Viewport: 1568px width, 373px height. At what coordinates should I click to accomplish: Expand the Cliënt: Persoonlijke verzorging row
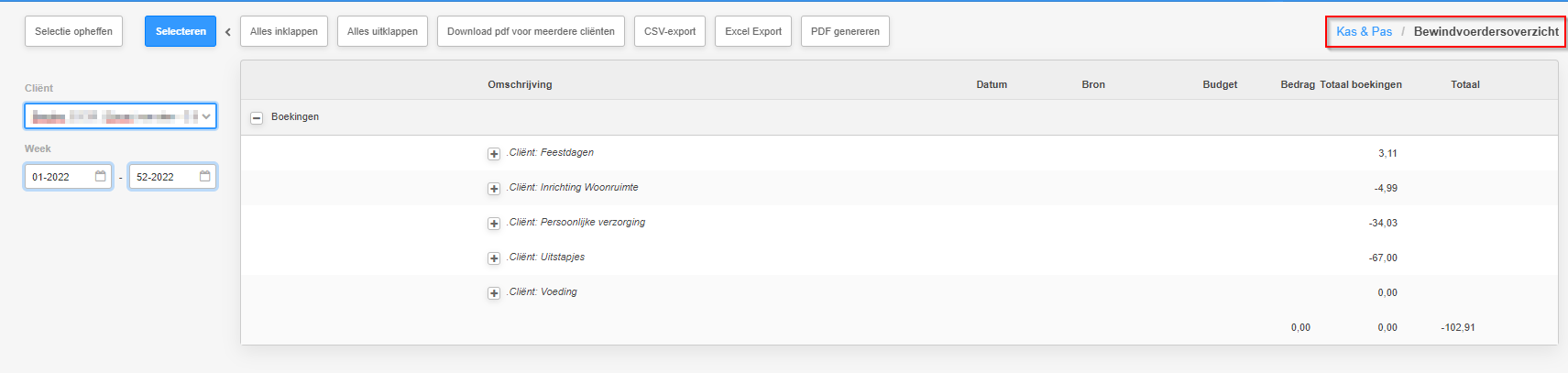[494, 224]
